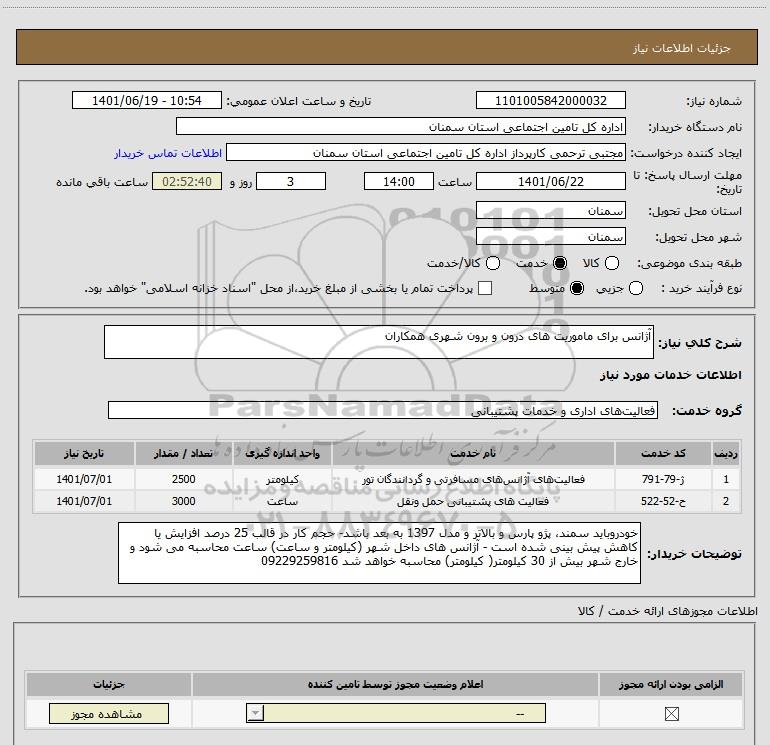Select the جزیی purchase type radio

(636, 288)
